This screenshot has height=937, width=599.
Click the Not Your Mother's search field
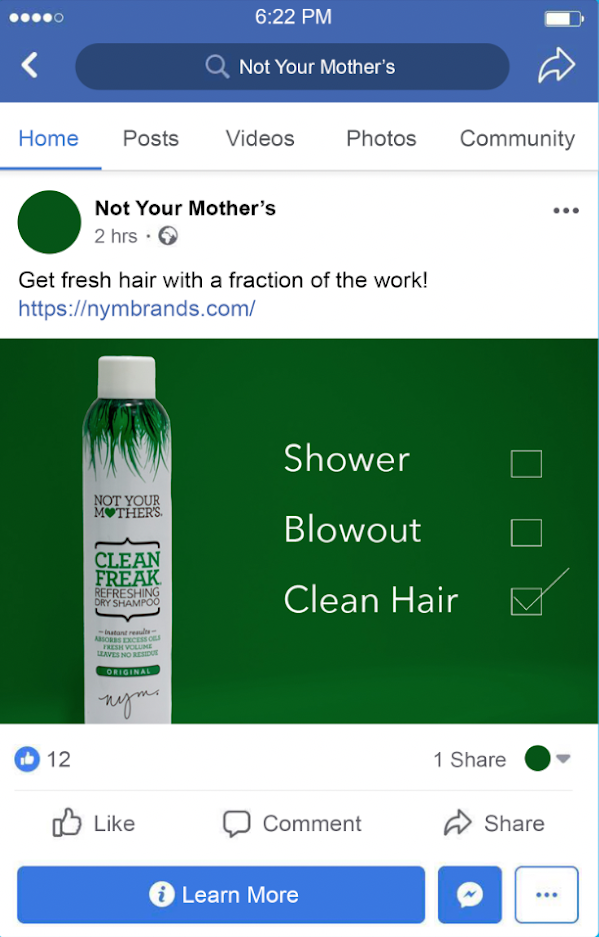coord(292,66)
